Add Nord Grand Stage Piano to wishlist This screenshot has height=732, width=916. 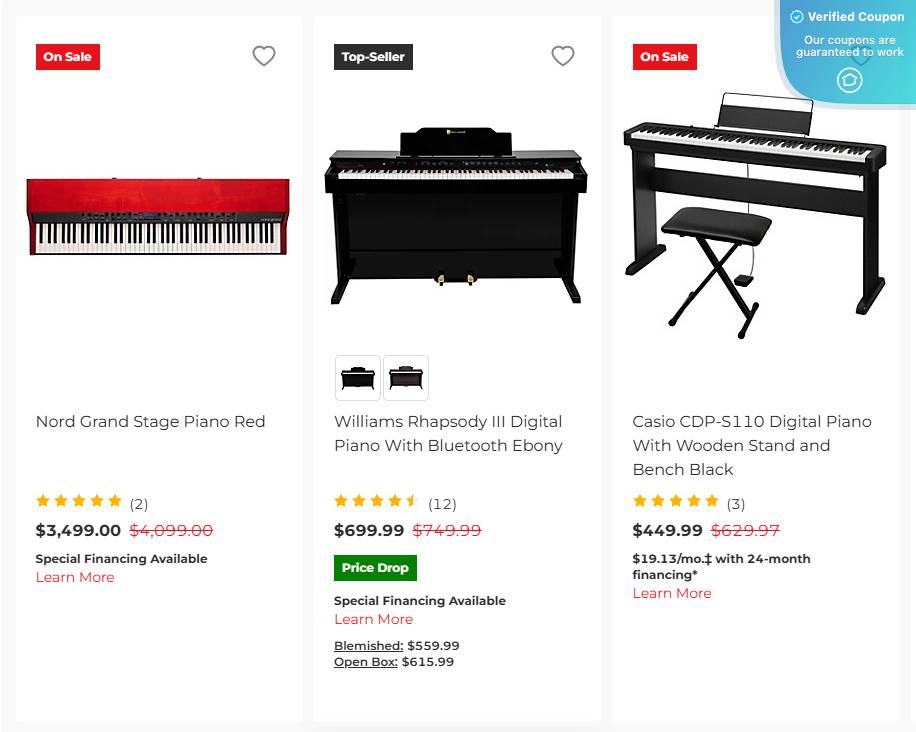coord(264,56)
